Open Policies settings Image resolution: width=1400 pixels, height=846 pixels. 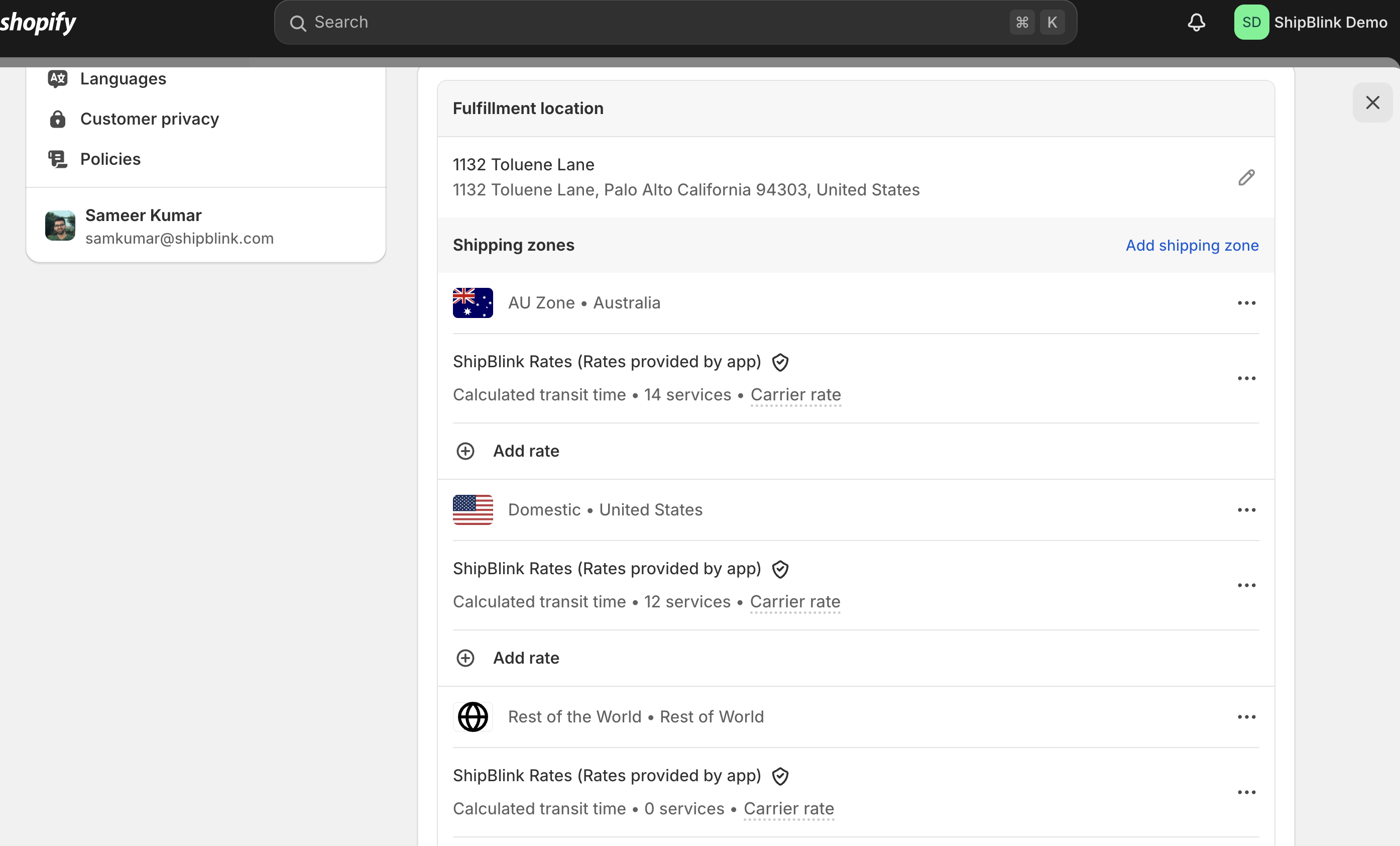tap(110, 159)
